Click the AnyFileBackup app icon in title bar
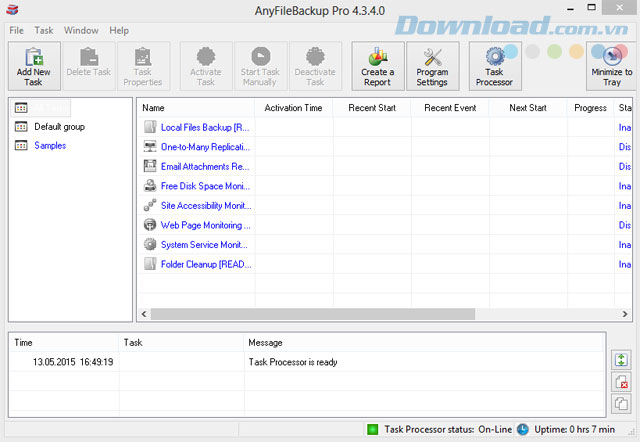 (12, 9)
